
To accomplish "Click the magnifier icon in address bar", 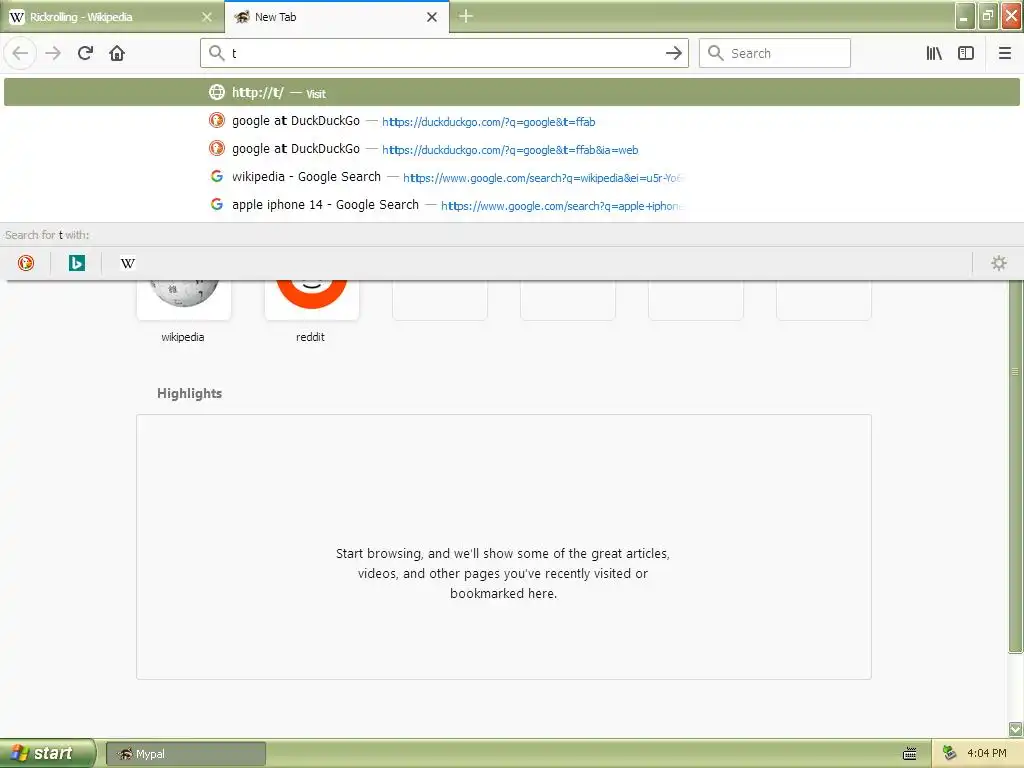I will click(217, 53).
